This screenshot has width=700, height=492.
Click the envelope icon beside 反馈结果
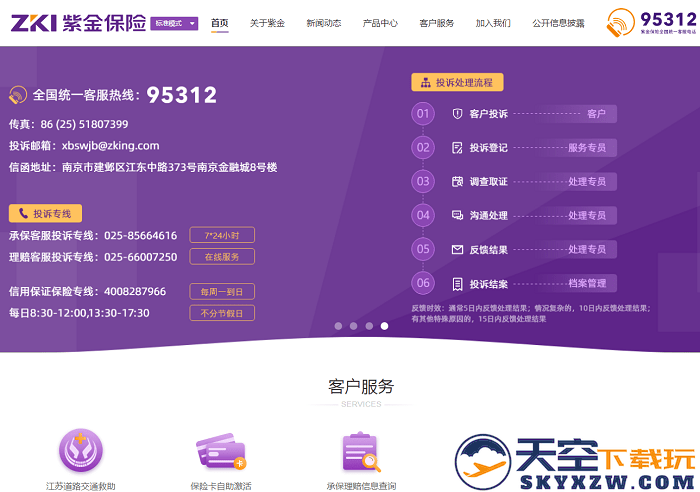[457, 250]
